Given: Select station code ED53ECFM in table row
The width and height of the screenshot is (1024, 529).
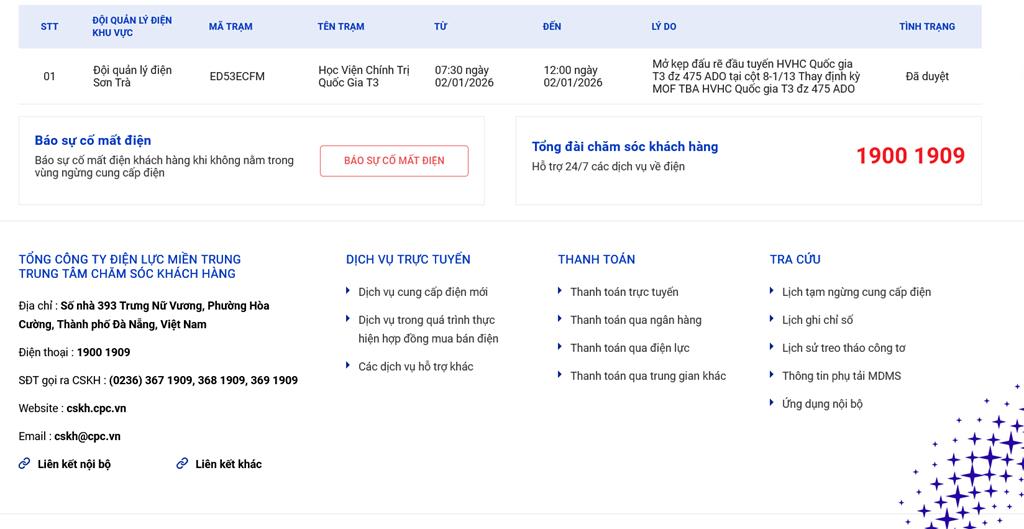Looking at the screenshot, I should [237, 77].
